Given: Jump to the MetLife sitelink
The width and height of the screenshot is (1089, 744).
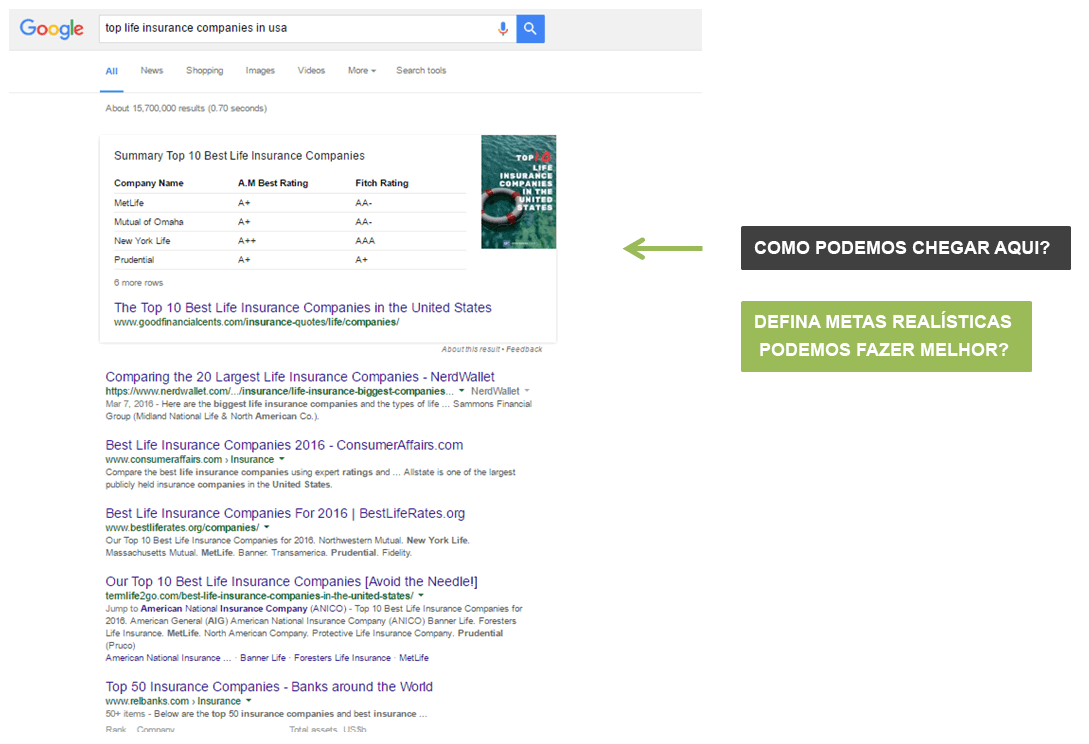Looking at the screenshot, I should click(x=414, y=658).
